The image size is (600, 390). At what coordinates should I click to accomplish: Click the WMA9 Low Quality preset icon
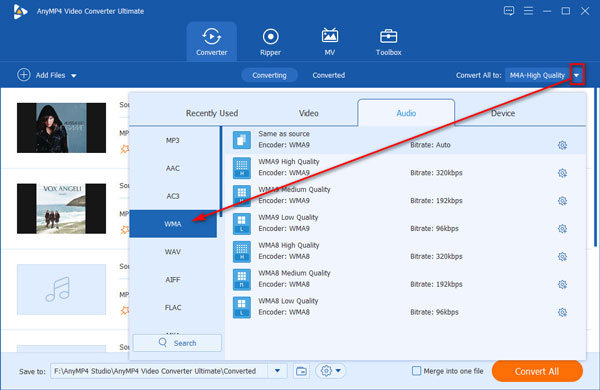[242, 224]
